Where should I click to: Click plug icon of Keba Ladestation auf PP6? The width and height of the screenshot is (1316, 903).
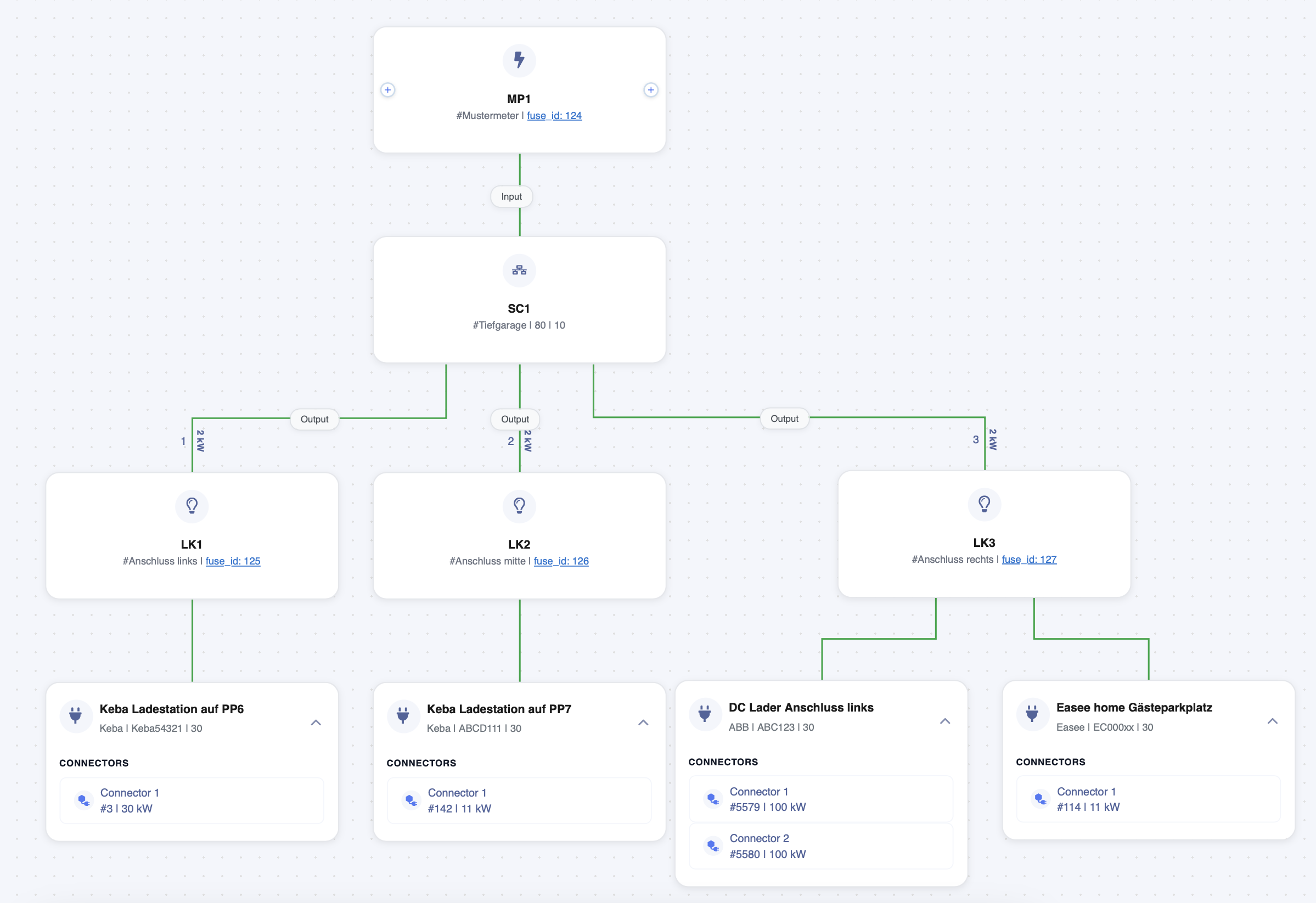[75, 716]
